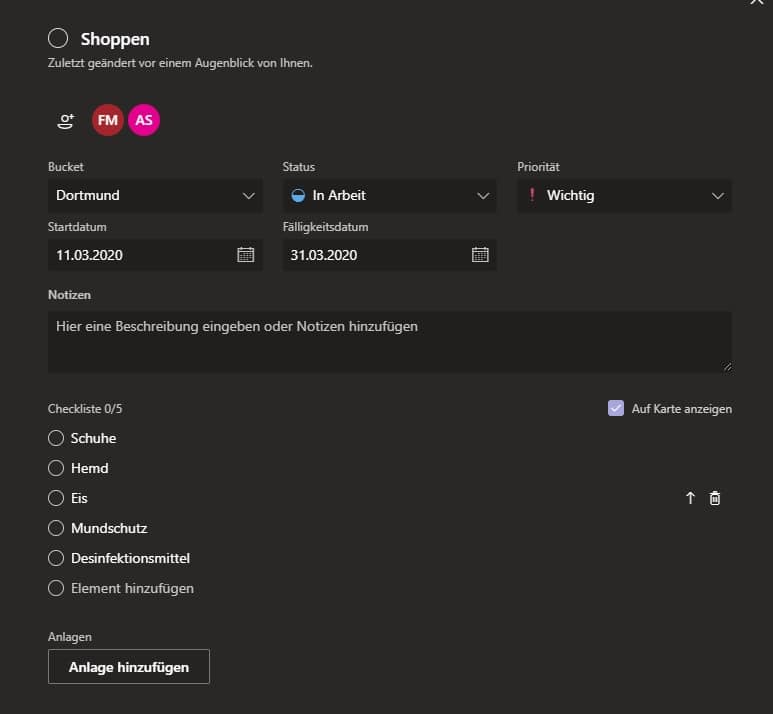Click the Anlage hinzufügen button

tap(129, 667)
